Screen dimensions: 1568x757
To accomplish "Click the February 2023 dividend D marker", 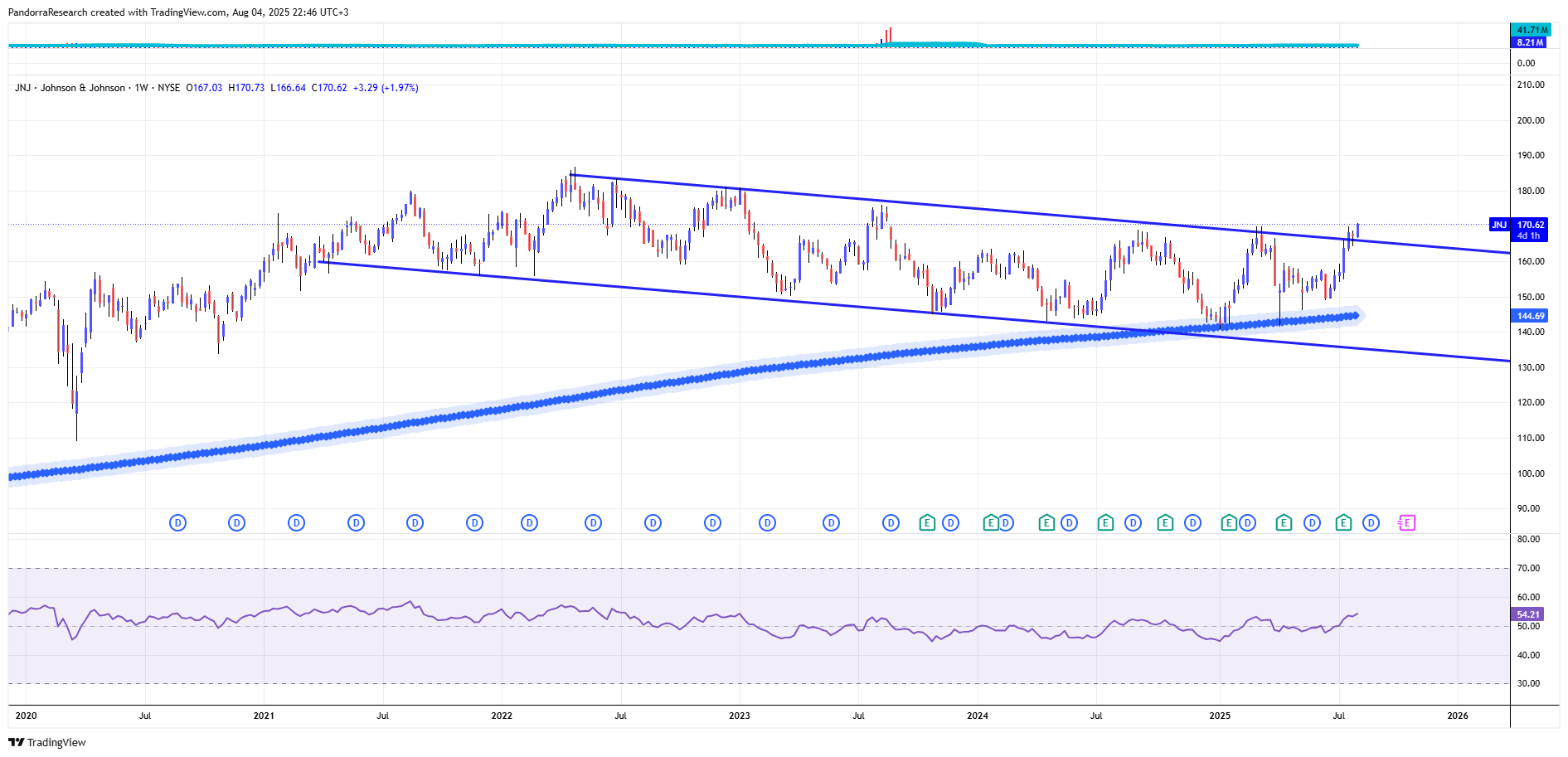I will 768,523.
